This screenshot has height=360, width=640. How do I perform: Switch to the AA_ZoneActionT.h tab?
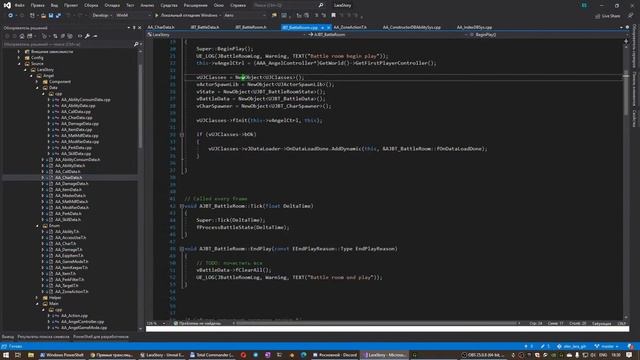[350, 27]
